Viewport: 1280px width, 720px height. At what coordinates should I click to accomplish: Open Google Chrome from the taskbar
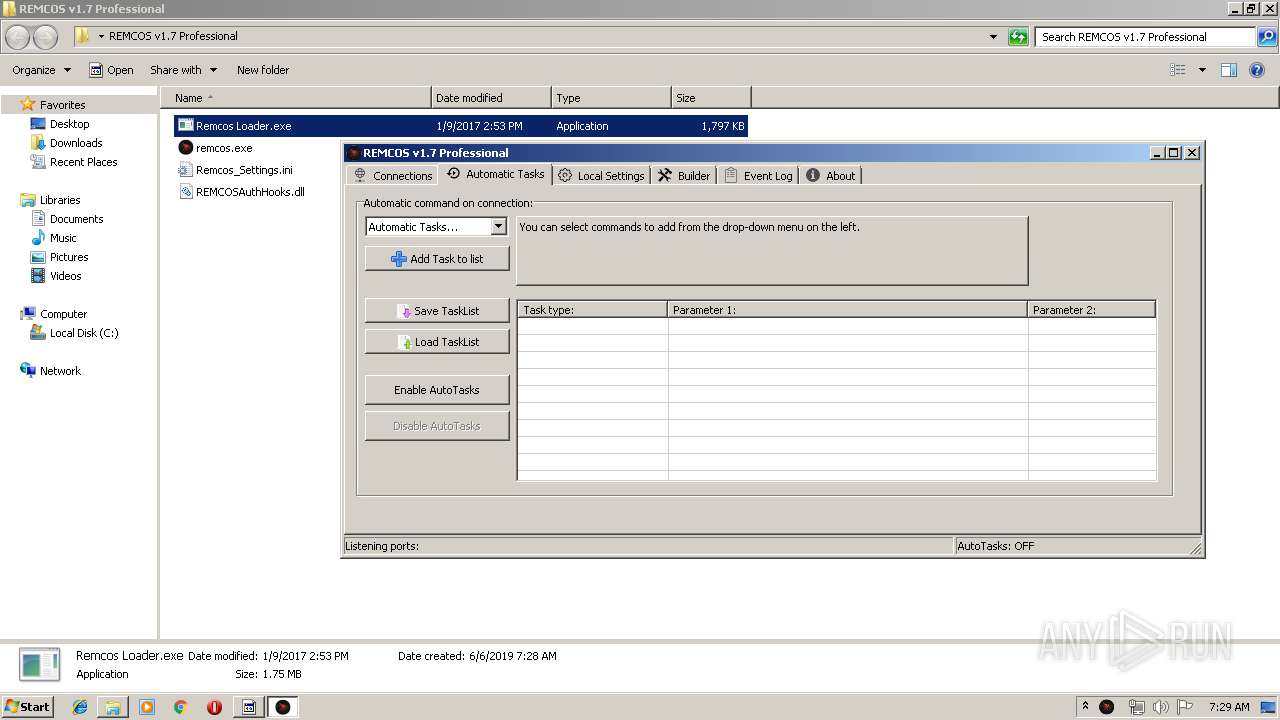tap(181, 707)
